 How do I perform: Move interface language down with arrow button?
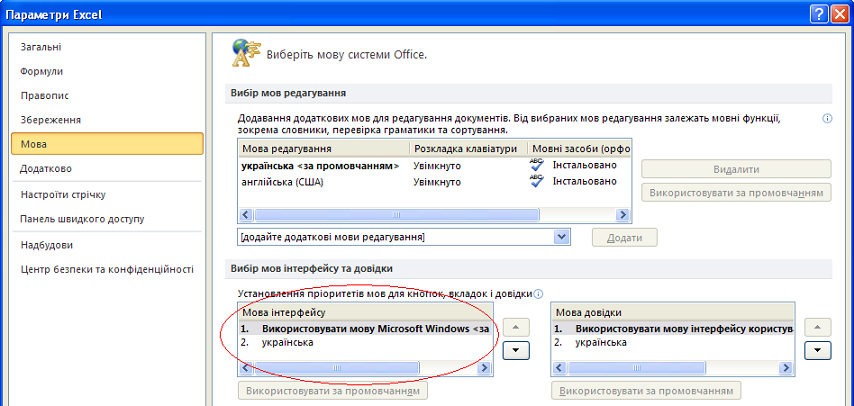(513, 350)
